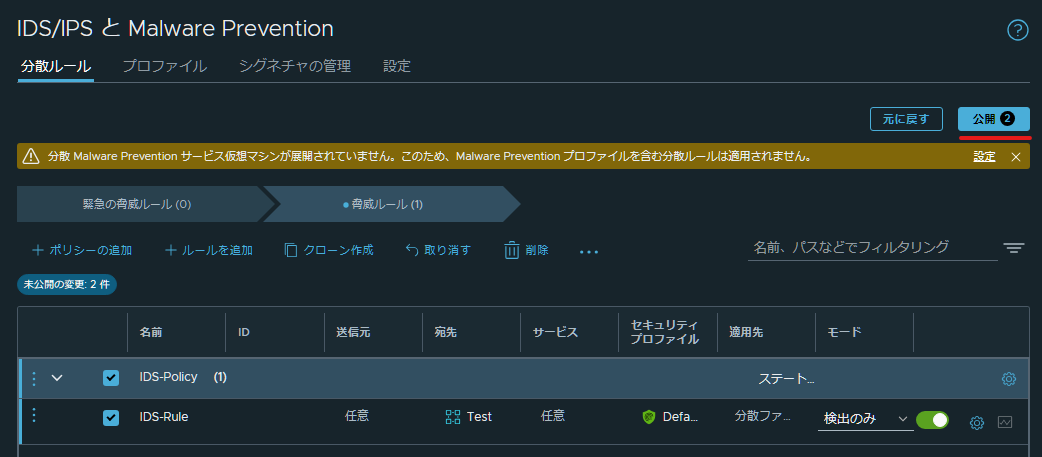Click the サービス column header

pyautogui.click(x=555, y=332)
